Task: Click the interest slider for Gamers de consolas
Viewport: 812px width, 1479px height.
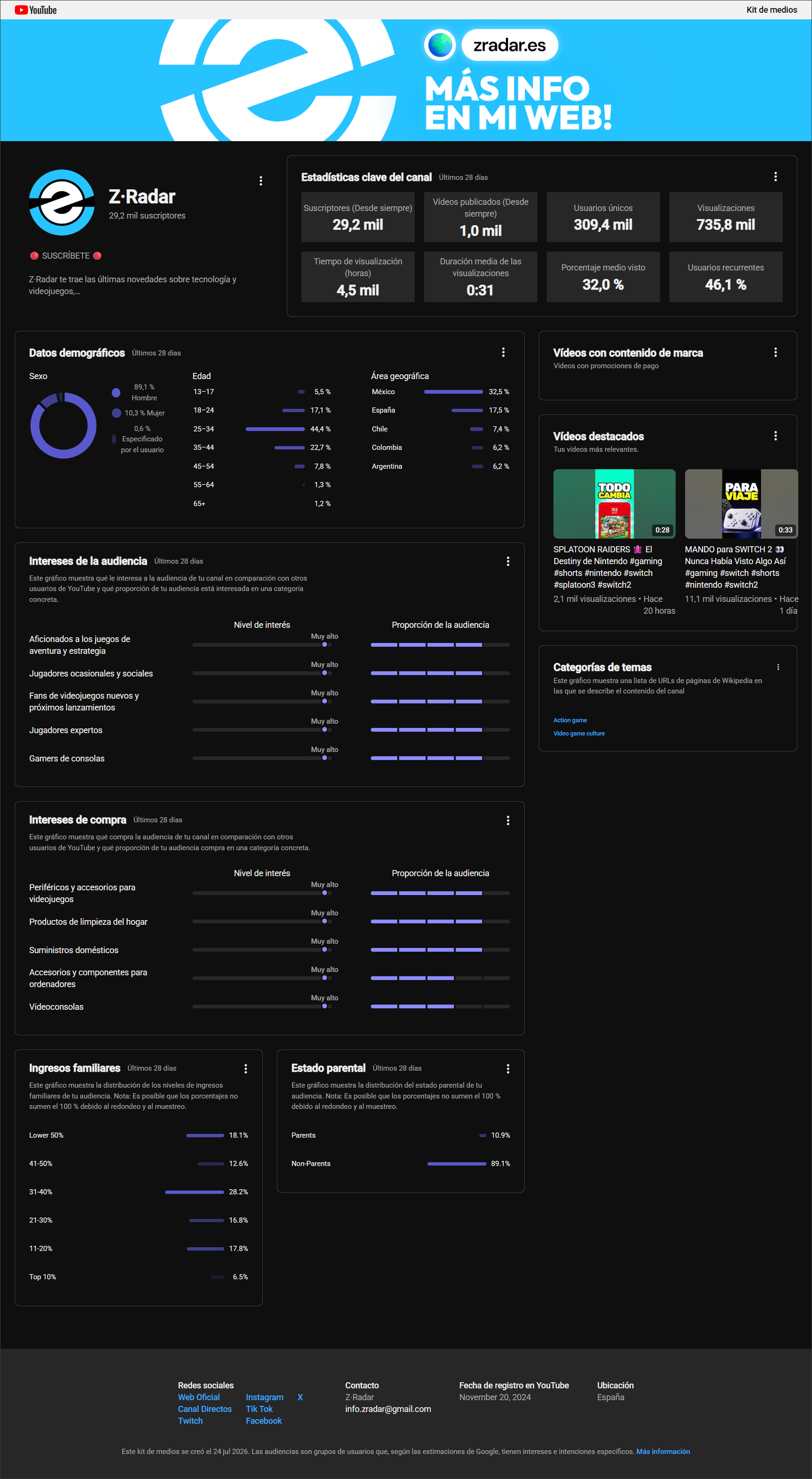Action: pos(262,758)
